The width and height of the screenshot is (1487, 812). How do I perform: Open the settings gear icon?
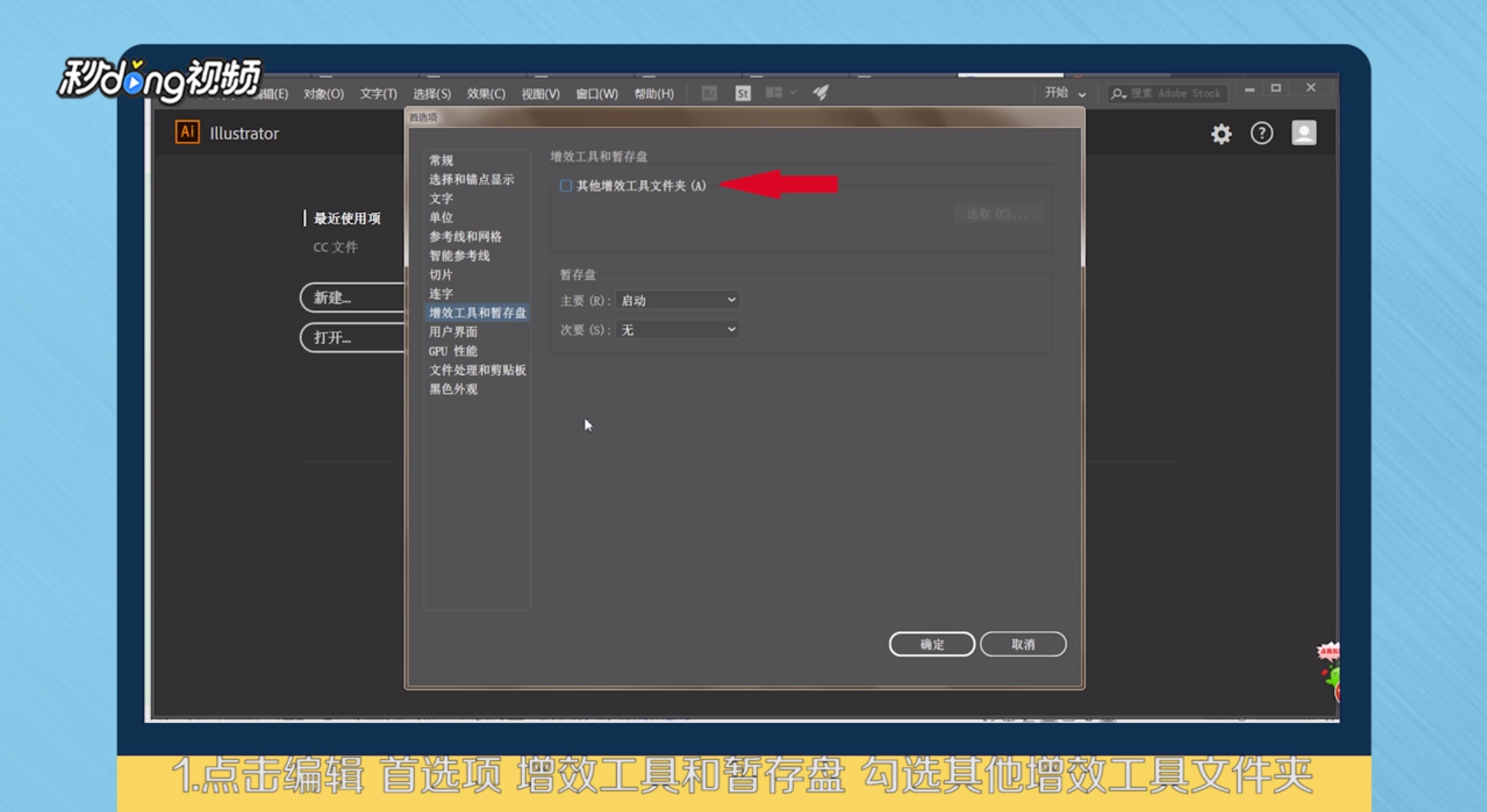pyautogui.click(x=1221, y=134)
